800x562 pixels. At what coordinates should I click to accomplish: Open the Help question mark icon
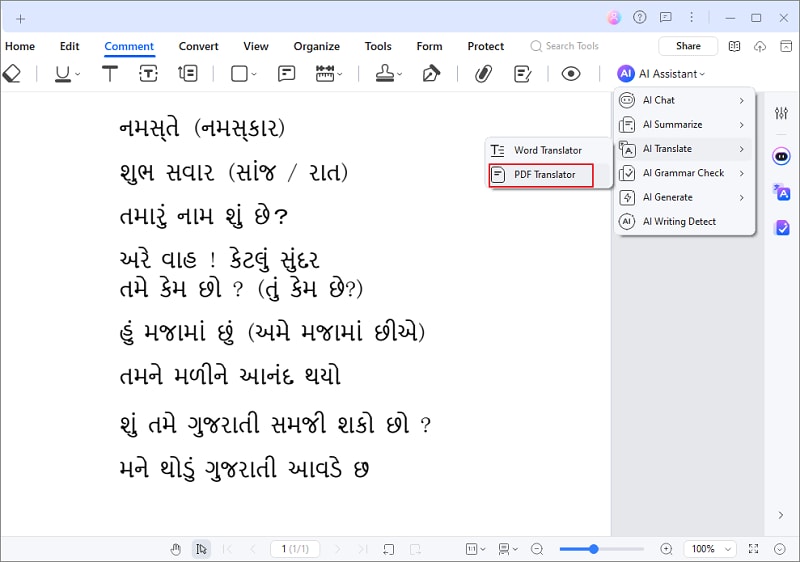[x=639, y=18]
